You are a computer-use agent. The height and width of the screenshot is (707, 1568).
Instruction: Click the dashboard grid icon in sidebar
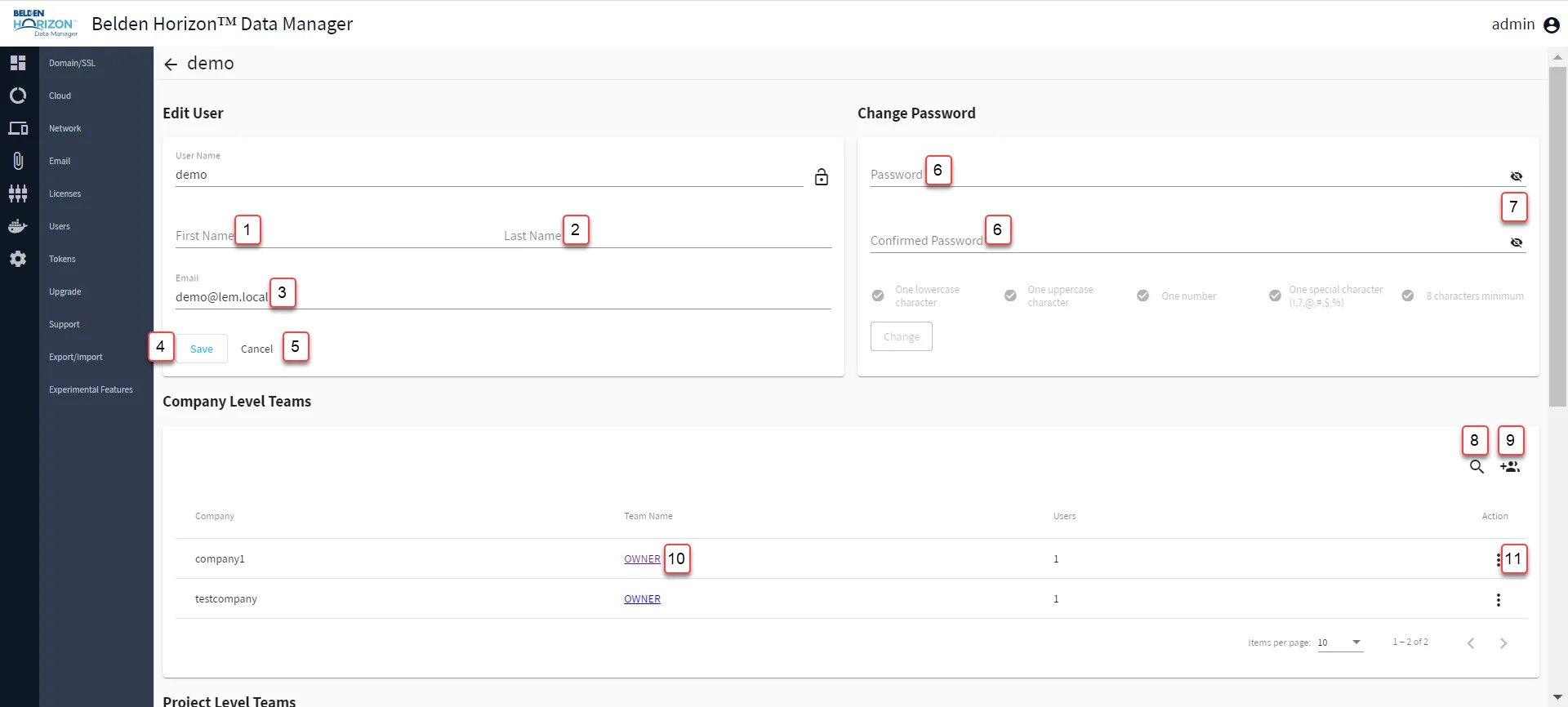18,63
